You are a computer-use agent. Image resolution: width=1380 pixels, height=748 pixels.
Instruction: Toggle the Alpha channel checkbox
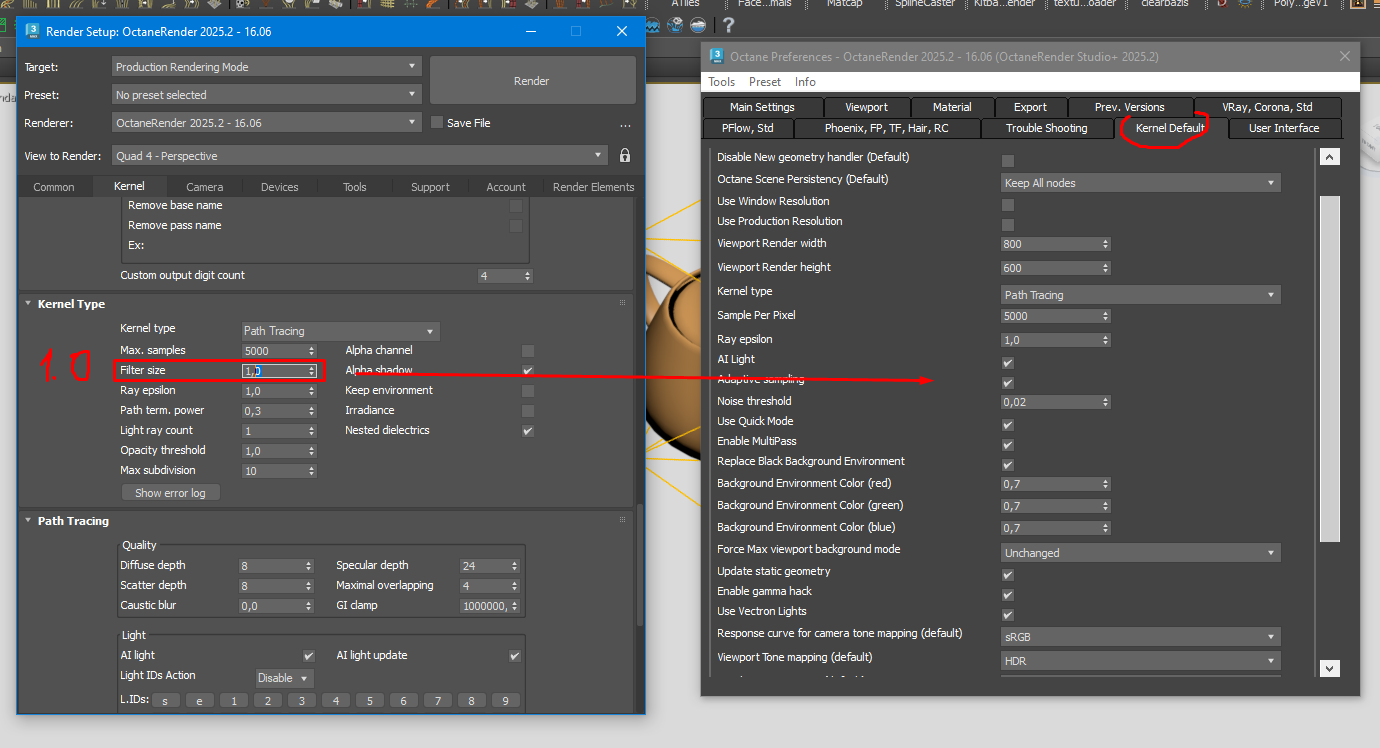528,351
